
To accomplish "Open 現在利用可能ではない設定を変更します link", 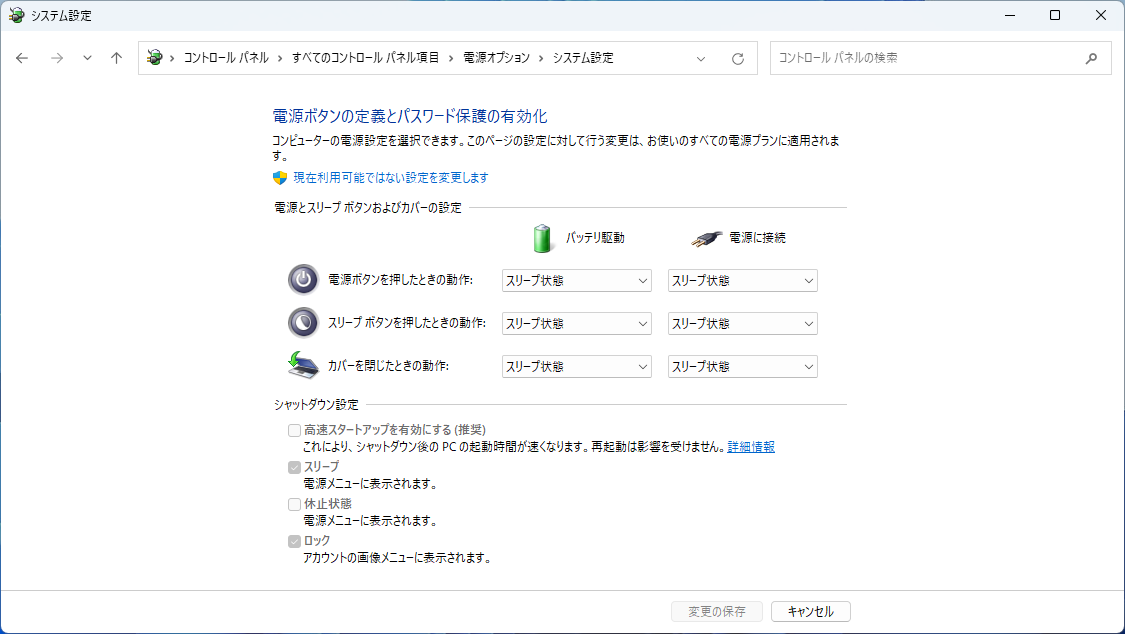I will click(x=390, y=178).
